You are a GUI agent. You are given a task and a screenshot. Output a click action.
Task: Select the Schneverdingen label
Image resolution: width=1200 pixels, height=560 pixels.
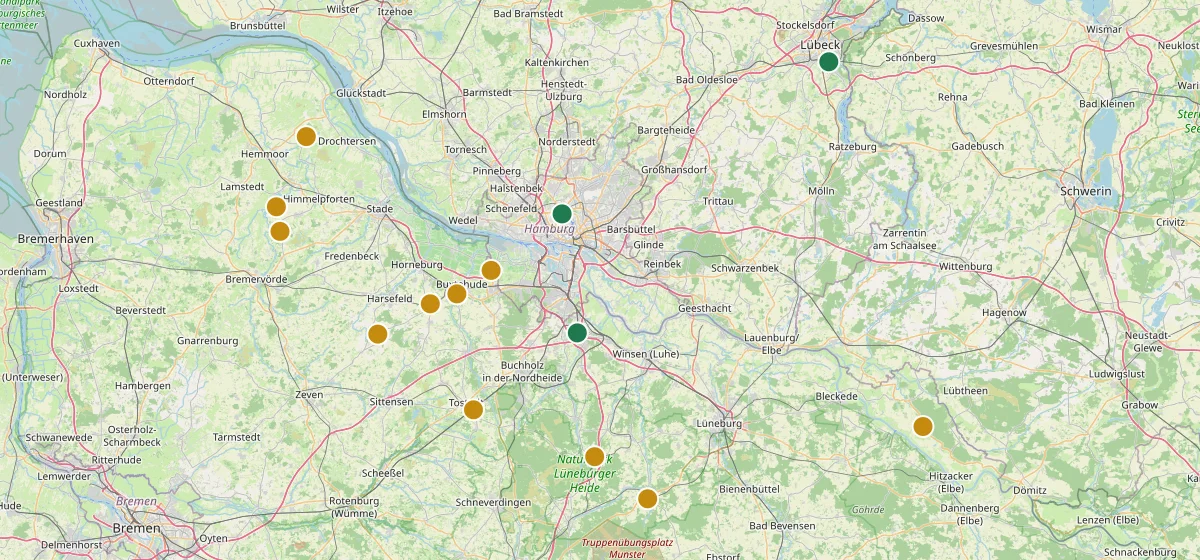tap(492, 501)
